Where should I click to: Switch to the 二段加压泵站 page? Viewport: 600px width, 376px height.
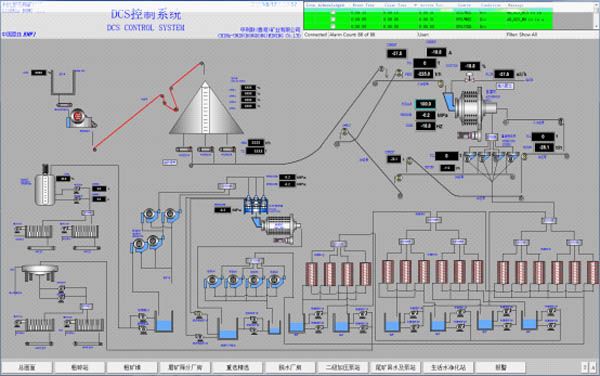343,368
